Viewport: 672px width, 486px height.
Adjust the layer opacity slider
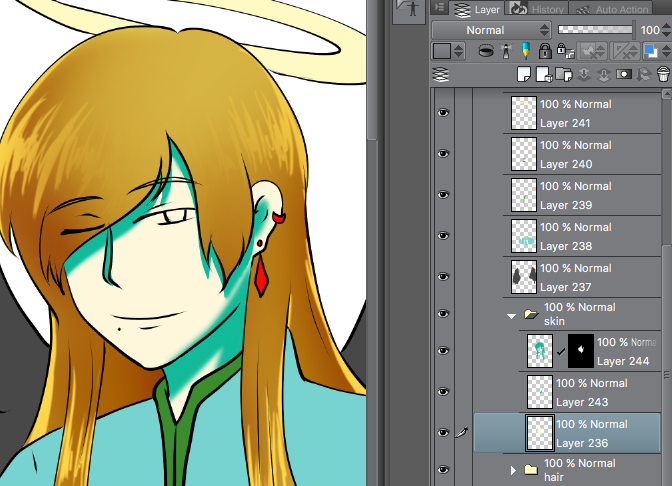(x=595, y=30)
